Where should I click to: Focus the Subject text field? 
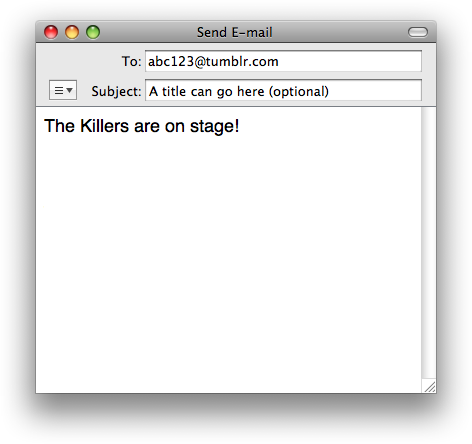283,90
